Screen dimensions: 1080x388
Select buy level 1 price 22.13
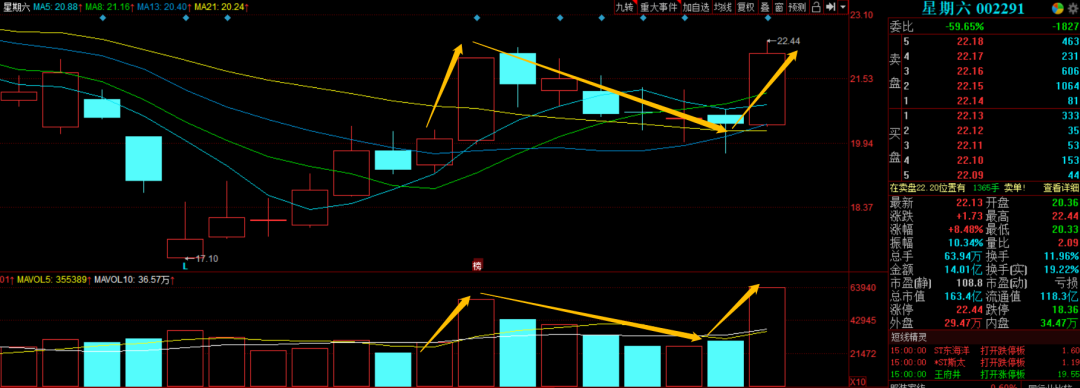click(x=969, y=115)
